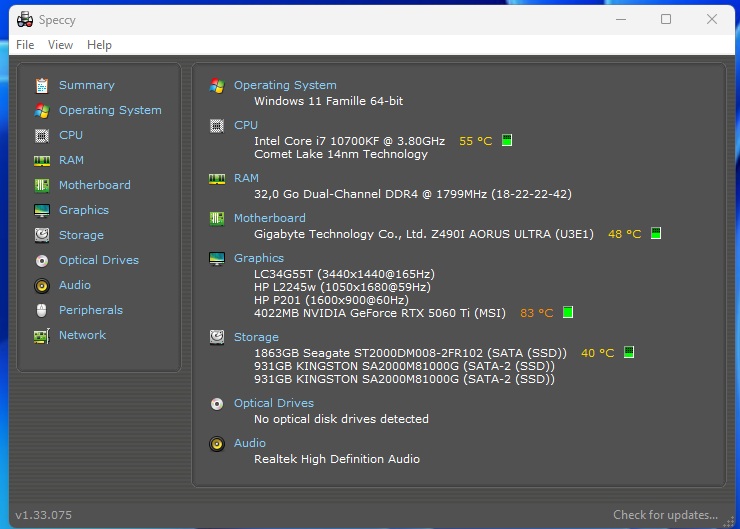The width and height of the screenshot is (740, 529).
Task: Click the Graphics monitor icon in summary panel
Action: (217, 259)
